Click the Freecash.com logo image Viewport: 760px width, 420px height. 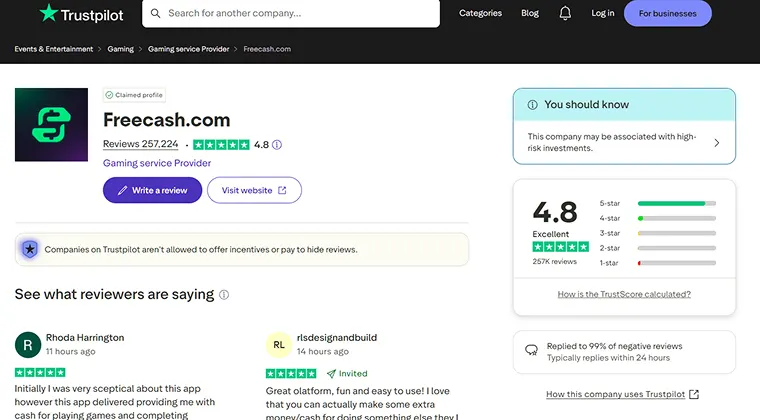pyautogui.click(x=51, y=124)
